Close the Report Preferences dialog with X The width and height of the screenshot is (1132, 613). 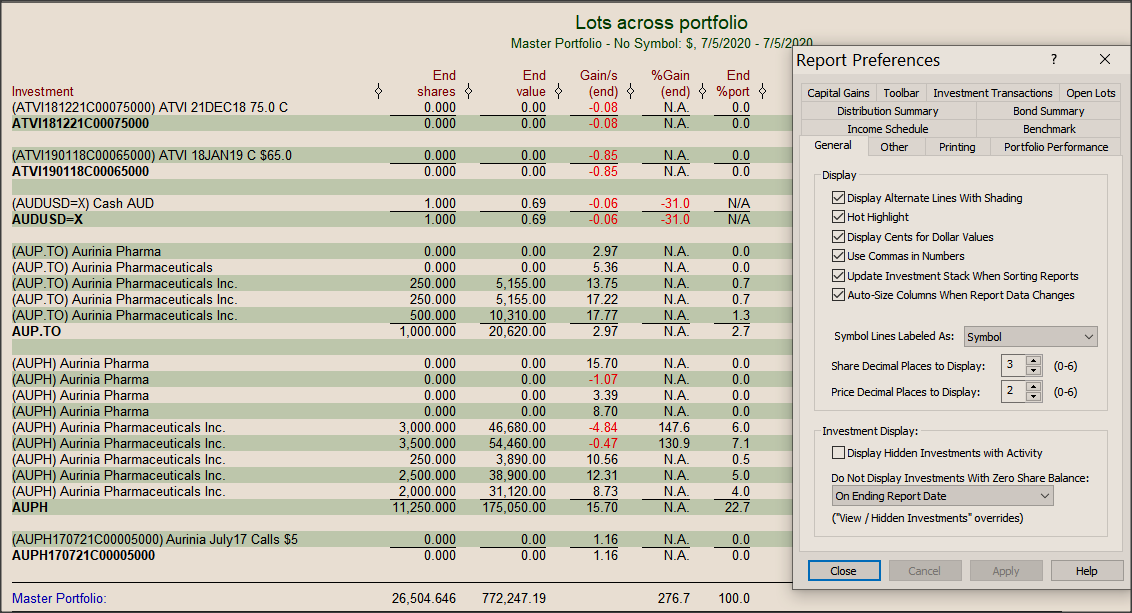coord(1105,59)
